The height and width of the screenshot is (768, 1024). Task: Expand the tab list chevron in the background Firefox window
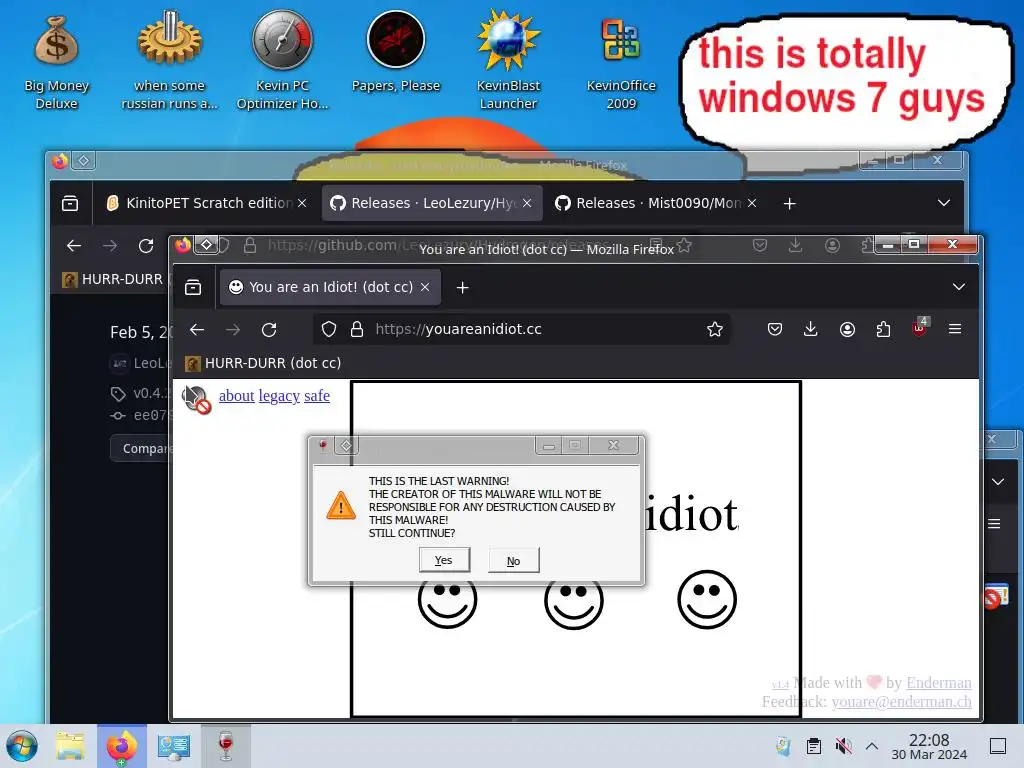(x=944, y=203)
